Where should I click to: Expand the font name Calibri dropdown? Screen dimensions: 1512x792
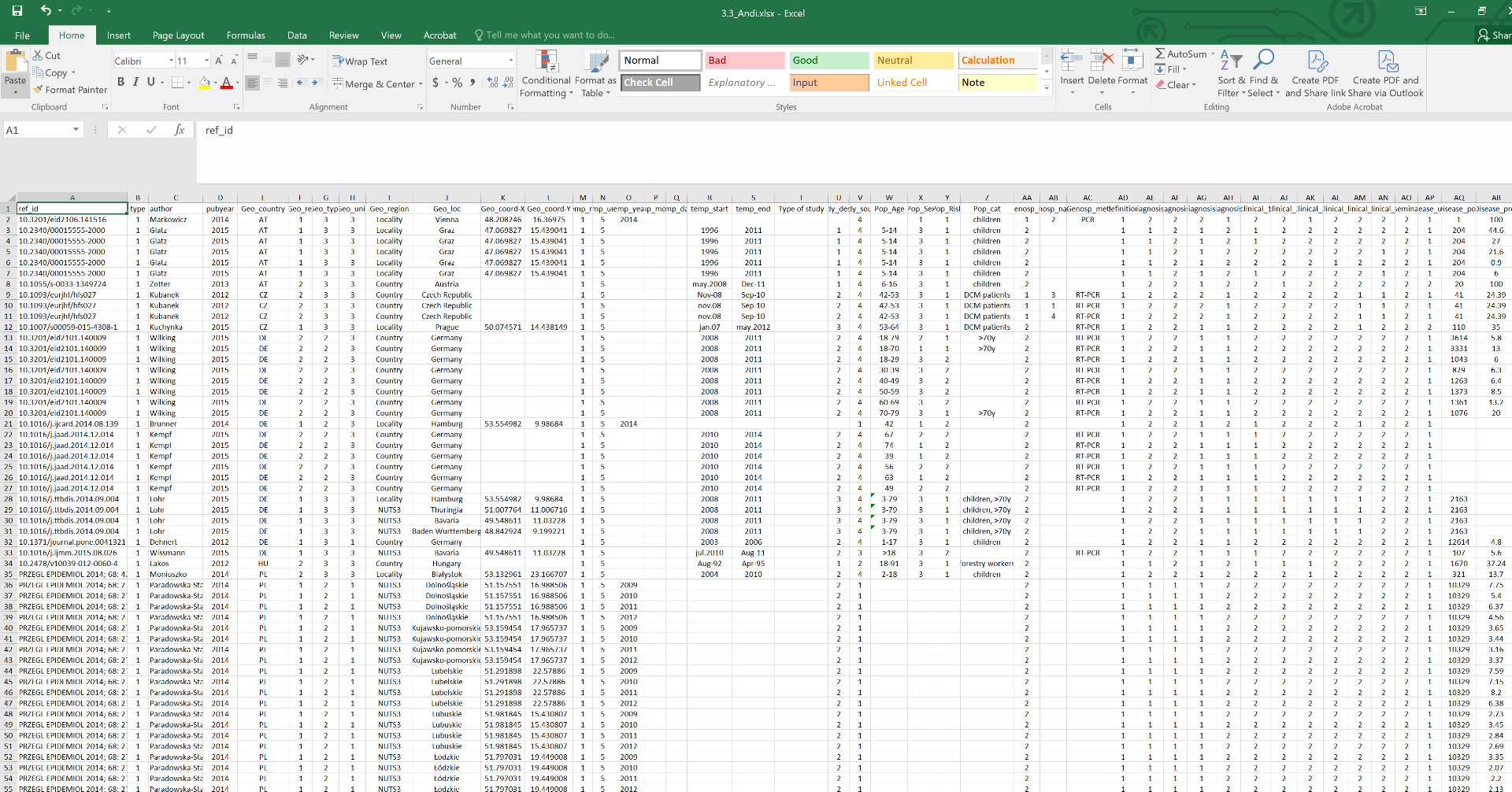(171, 61)
